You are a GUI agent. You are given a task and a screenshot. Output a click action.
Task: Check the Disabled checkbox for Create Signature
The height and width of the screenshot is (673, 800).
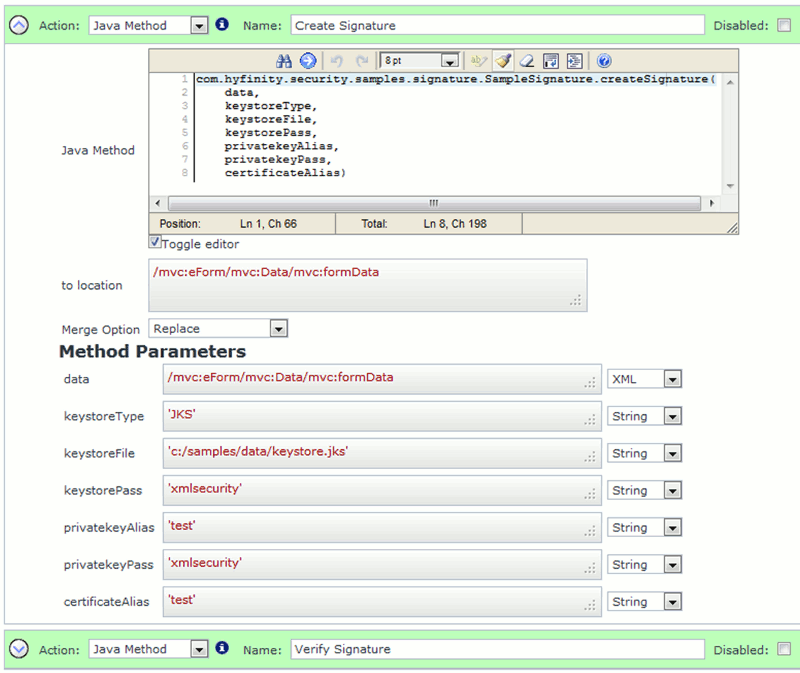tap(784, 24)
